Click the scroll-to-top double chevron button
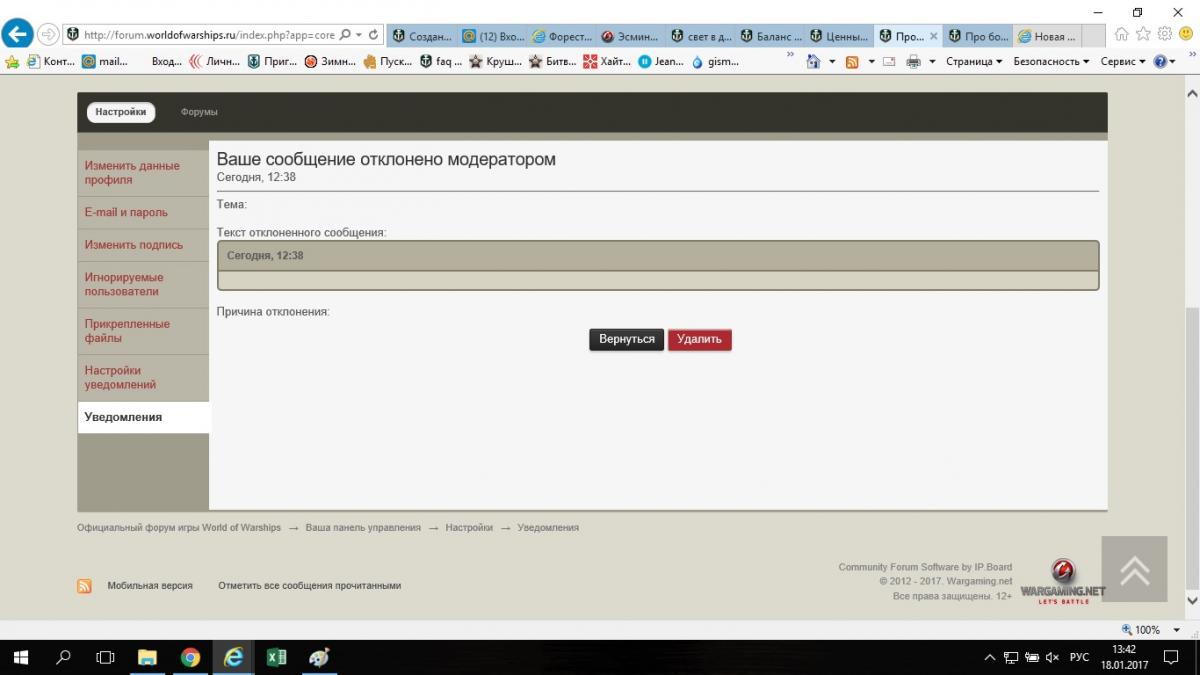 (x=1134, y=569)
